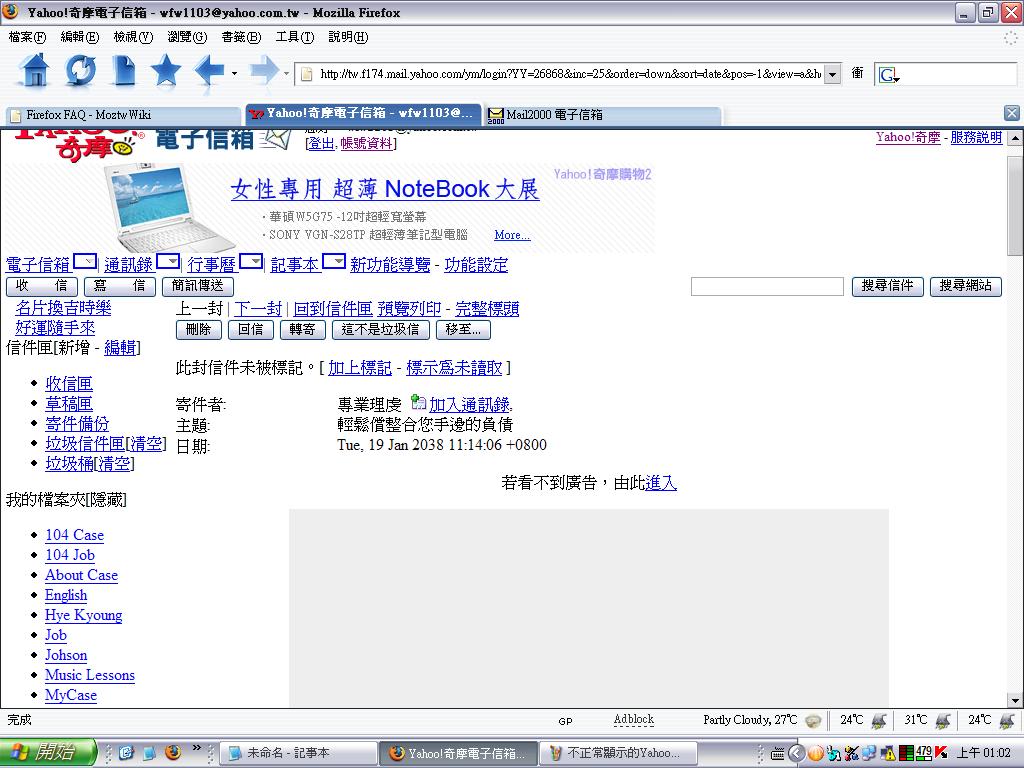This screenshot has height=768, width=1024.
Task: Click the 寫信 compose button
Action: coord(120,286)
